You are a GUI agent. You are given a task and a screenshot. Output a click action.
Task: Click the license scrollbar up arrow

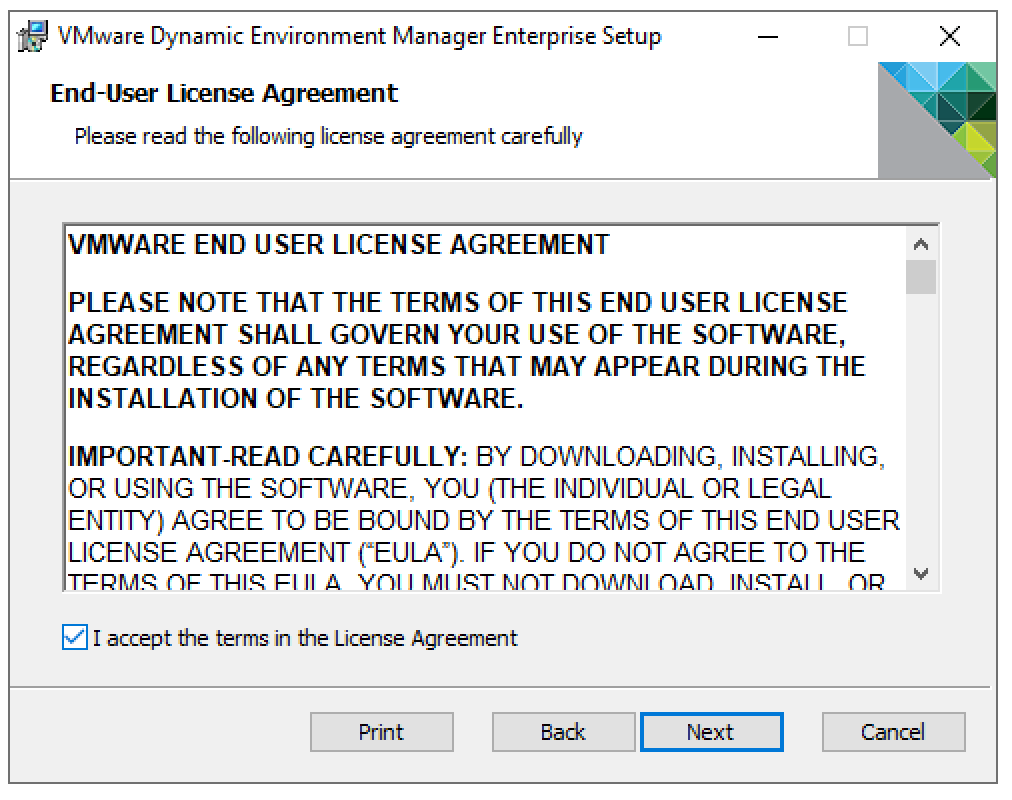[921, 244]
